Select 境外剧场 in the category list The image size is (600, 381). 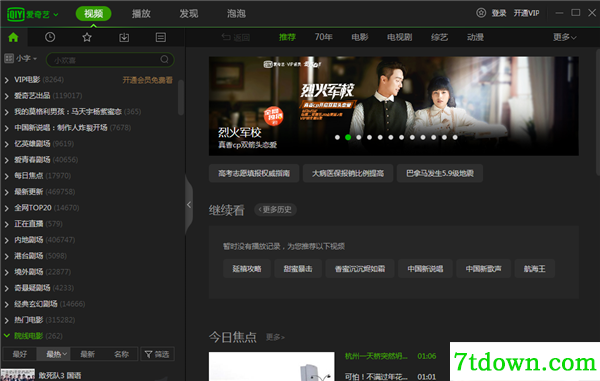(x=29, y=272)
